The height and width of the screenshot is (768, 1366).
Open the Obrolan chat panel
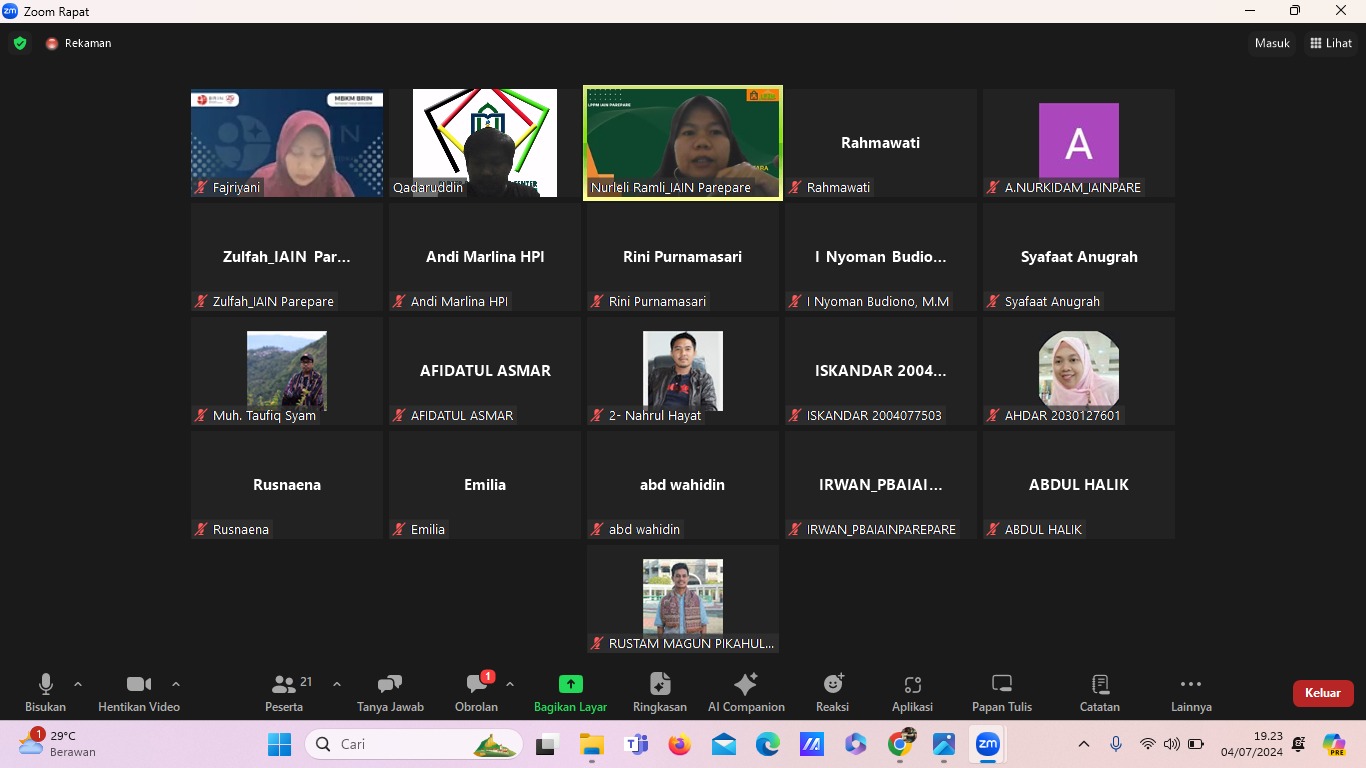point(476,693)
